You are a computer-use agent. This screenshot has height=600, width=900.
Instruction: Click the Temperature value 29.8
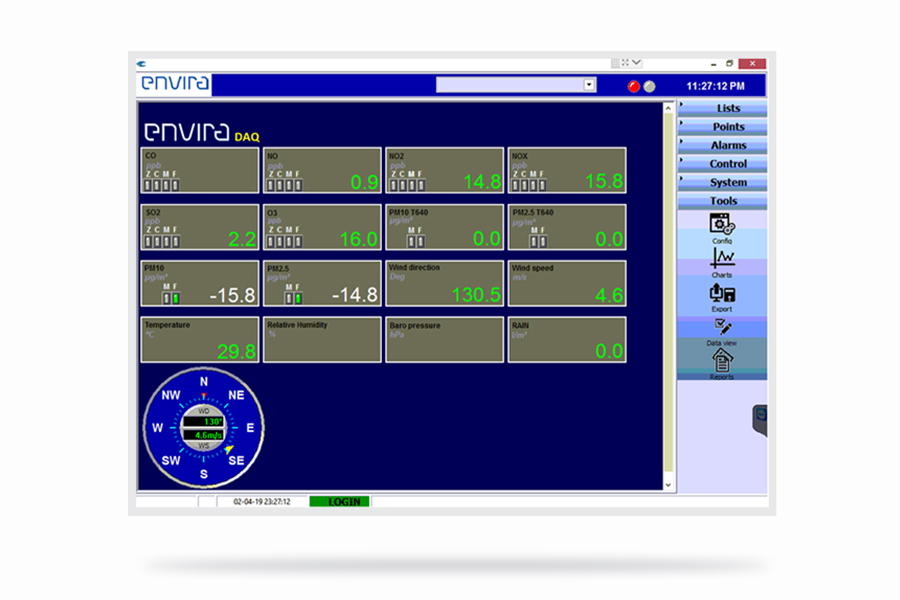pos(236,351)
